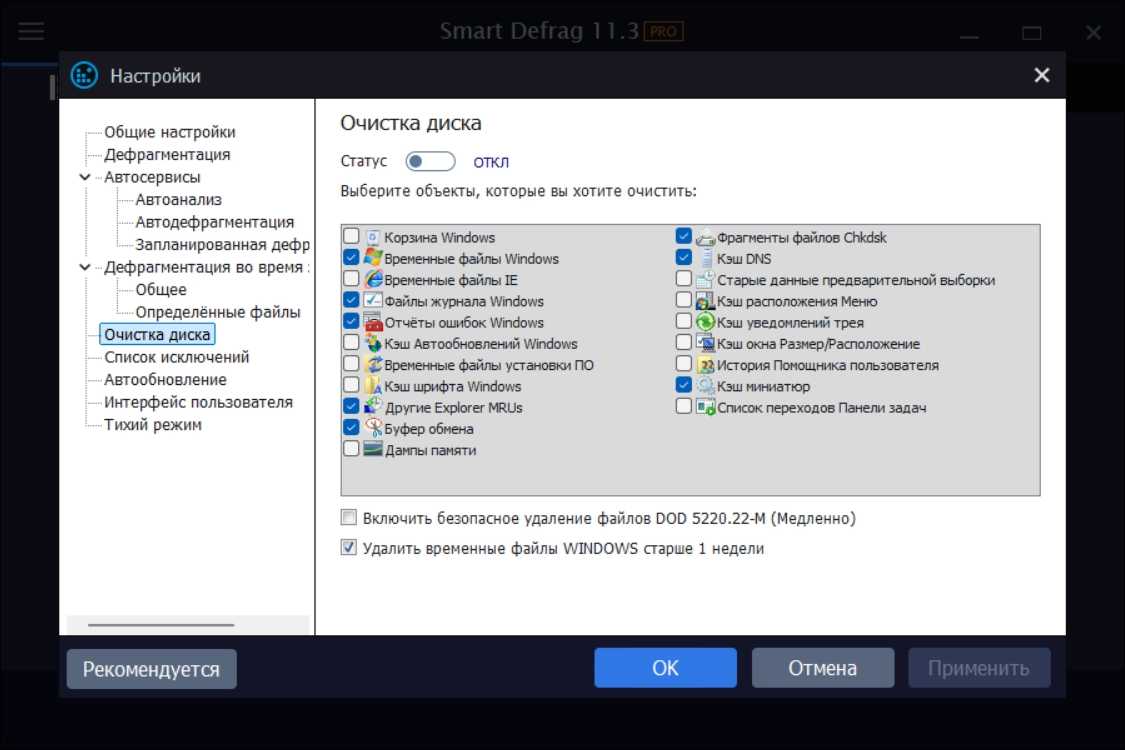Enable secure deletion DOD 5220.22-M checkbox
Viewport: 1125px width, 750px height.
pyautogui.click(x=348, y=517)
